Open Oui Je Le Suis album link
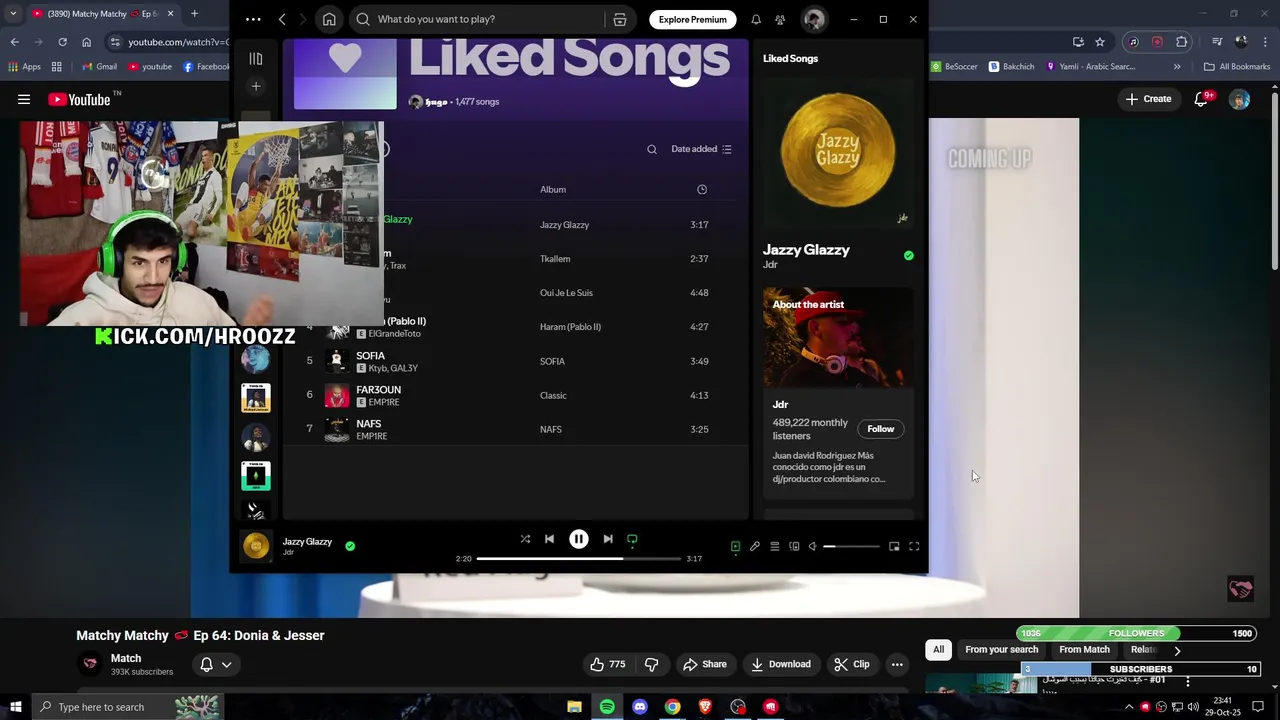1280x720 pixels. coord(566,293)
